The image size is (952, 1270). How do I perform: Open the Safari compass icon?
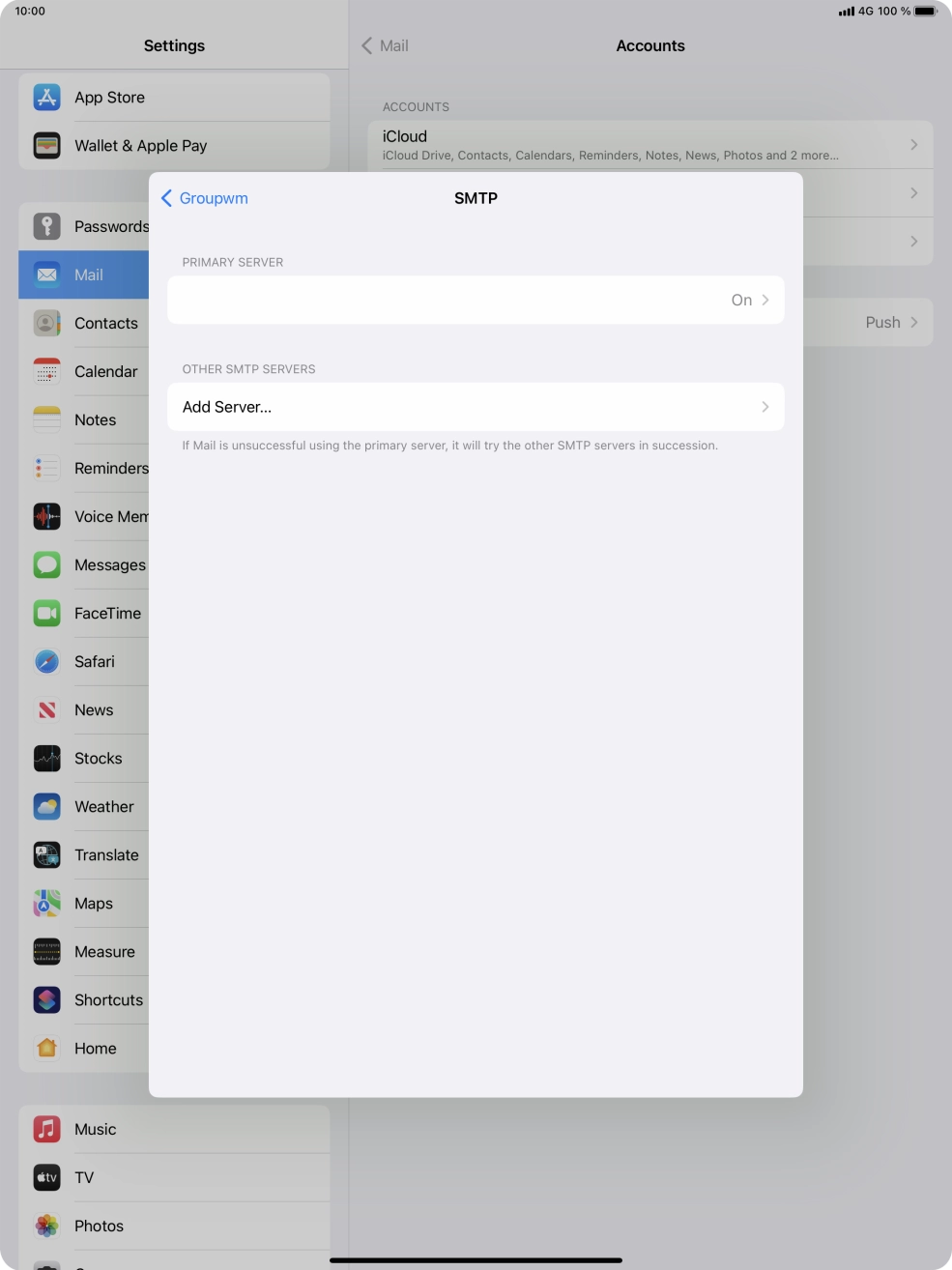pos(47,661)
